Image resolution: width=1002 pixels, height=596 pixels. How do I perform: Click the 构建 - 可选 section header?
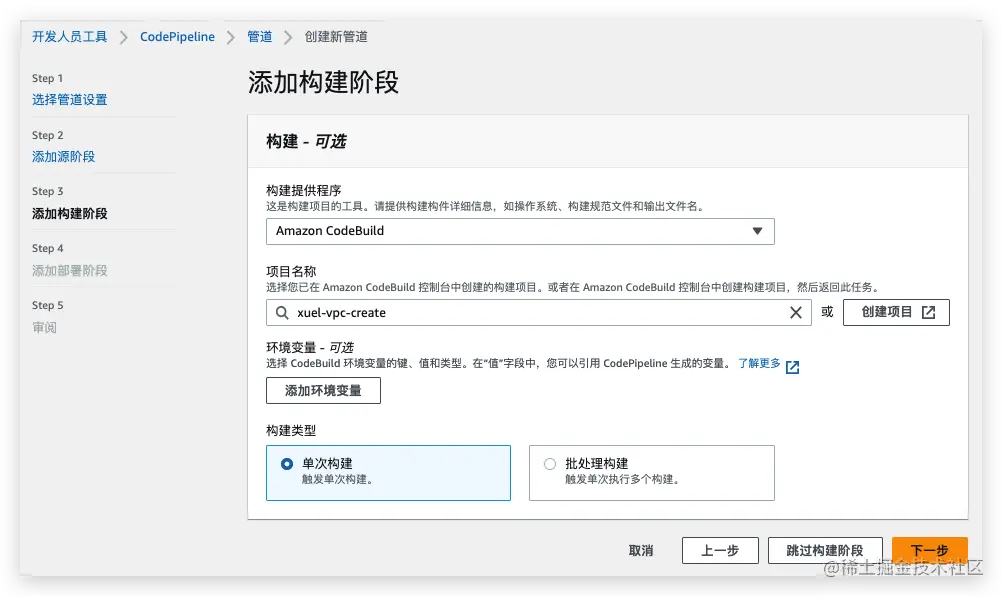[306, 141]
